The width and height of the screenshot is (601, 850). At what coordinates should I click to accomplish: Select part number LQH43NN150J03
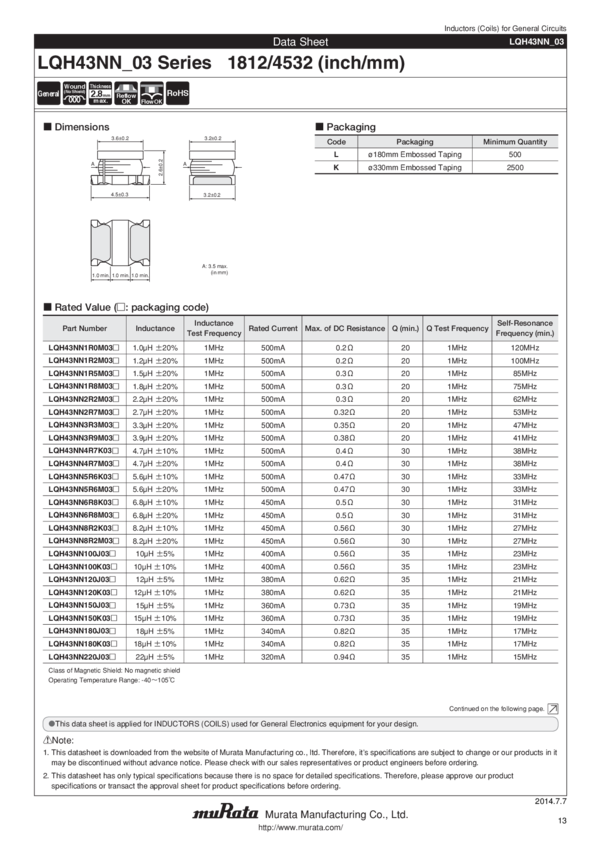(x=82, y=606)
